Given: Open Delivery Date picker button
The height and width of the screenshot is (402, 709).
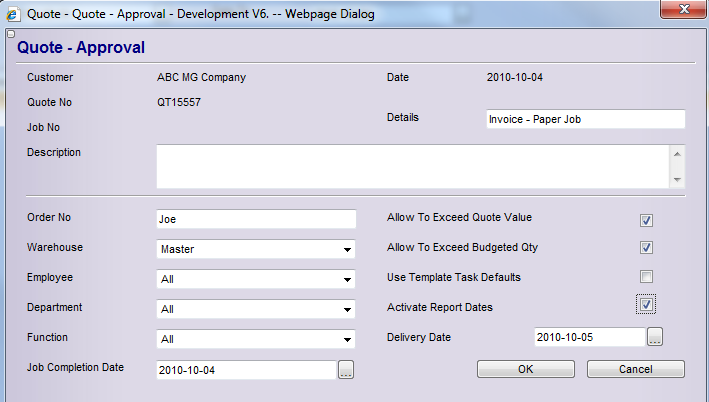Looking at the screenshot, I should pyautogui.click(x=655, y=337).
